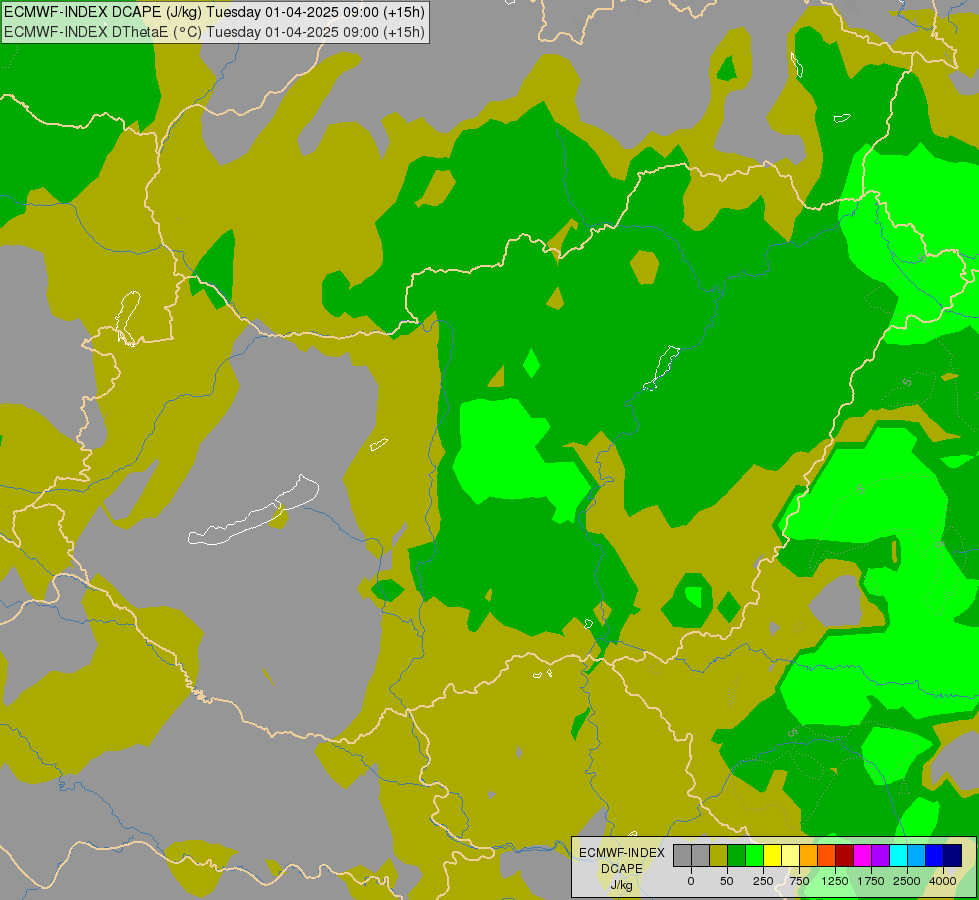Click the red-orange legend swatch
This screenshot has height=900, width=979.
tap(827, 855)
